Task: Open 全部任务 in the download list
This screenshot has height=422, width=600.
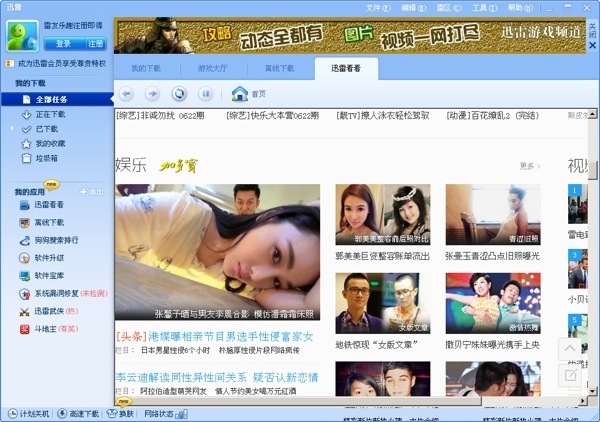Action: tap(57, 99)
